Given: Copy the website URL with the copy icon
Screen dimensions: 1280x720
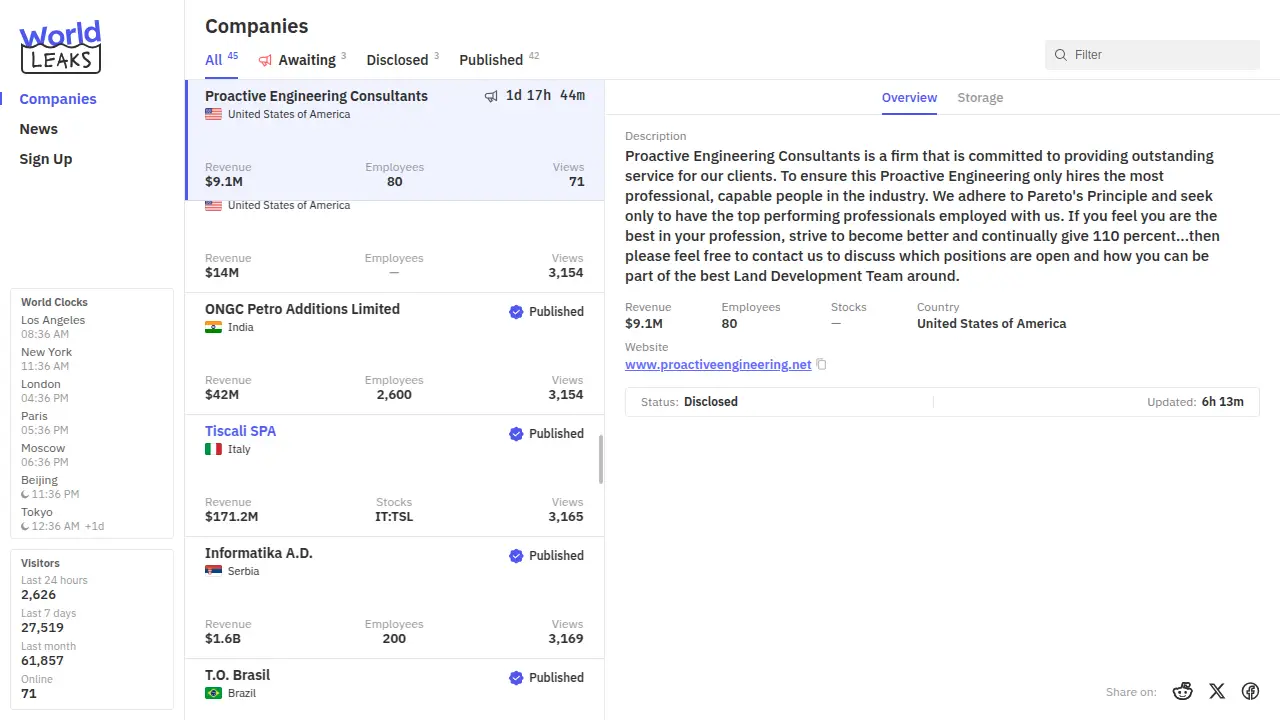Looking at the screenshot, I should point(821,365).
